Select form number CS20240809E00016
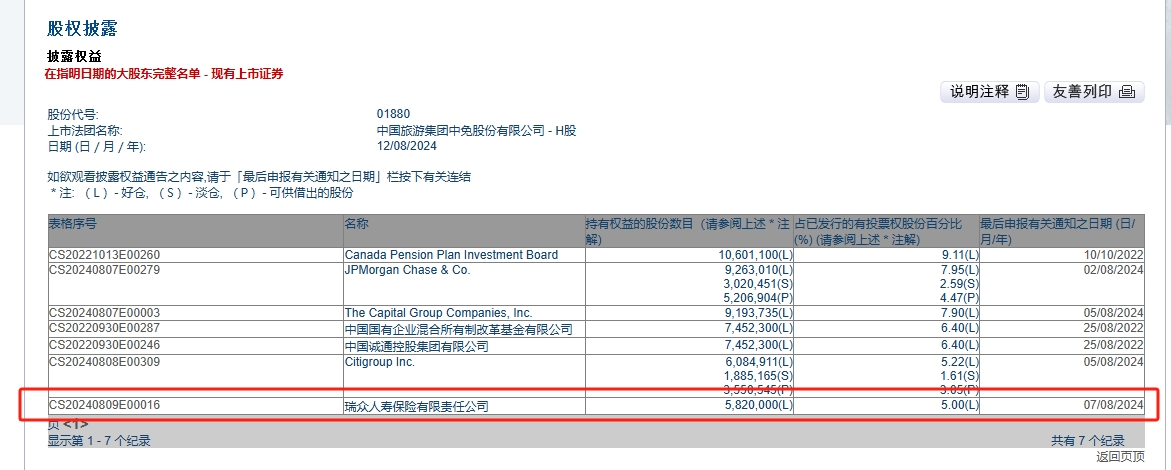Screen dimensions: 1171x470 pyautogui.click(x=105, y=406)
